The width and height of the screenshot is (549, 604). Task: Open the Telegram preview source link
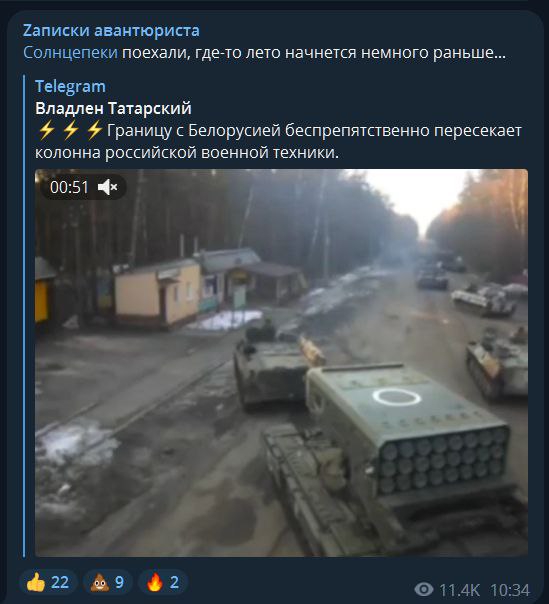click(70, 86)
